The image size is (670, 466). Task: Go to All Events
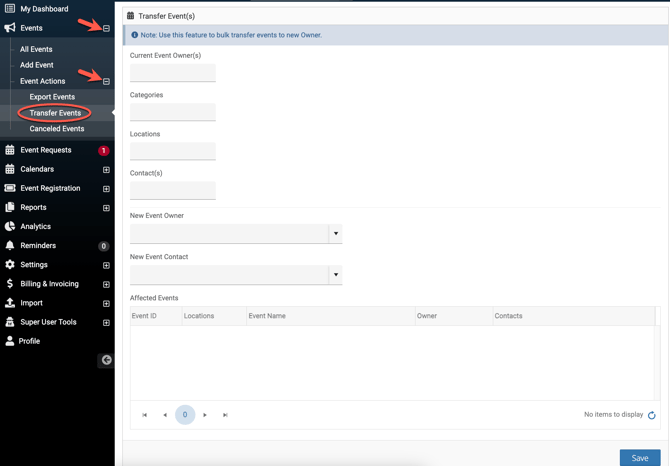36,49
